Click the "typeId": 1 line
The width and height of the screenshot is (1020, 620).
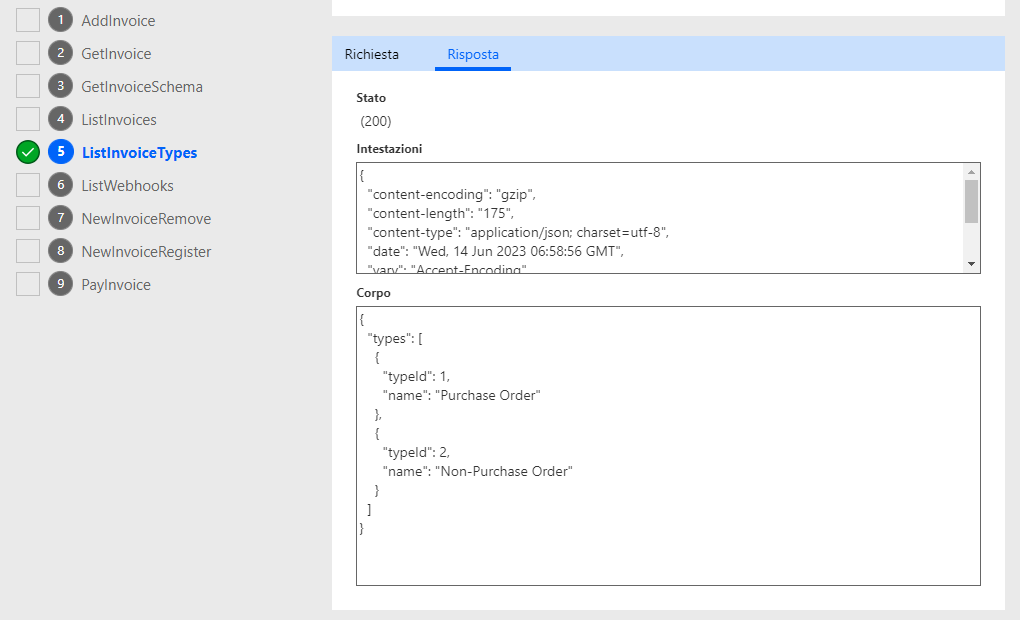[x=416, y=376]
